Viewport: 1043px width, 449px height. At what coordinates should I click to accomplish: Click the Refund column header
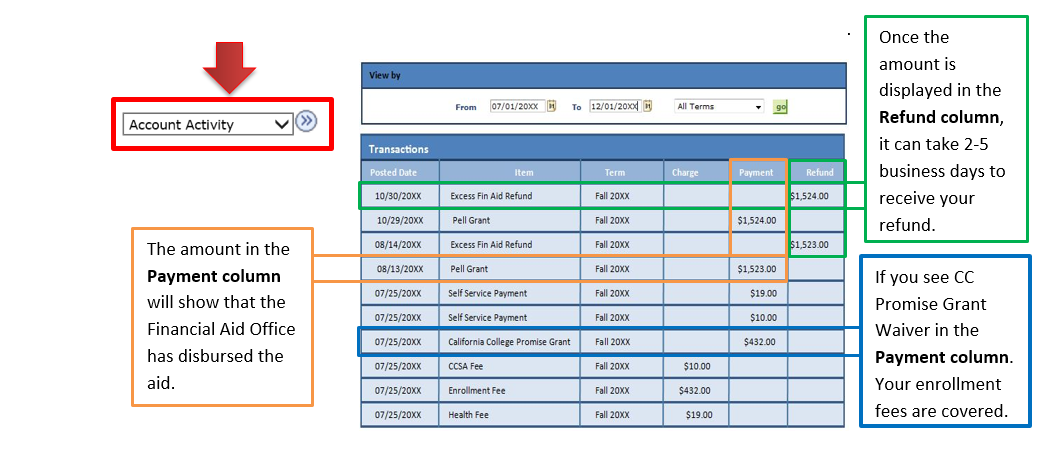coord(819,172)
